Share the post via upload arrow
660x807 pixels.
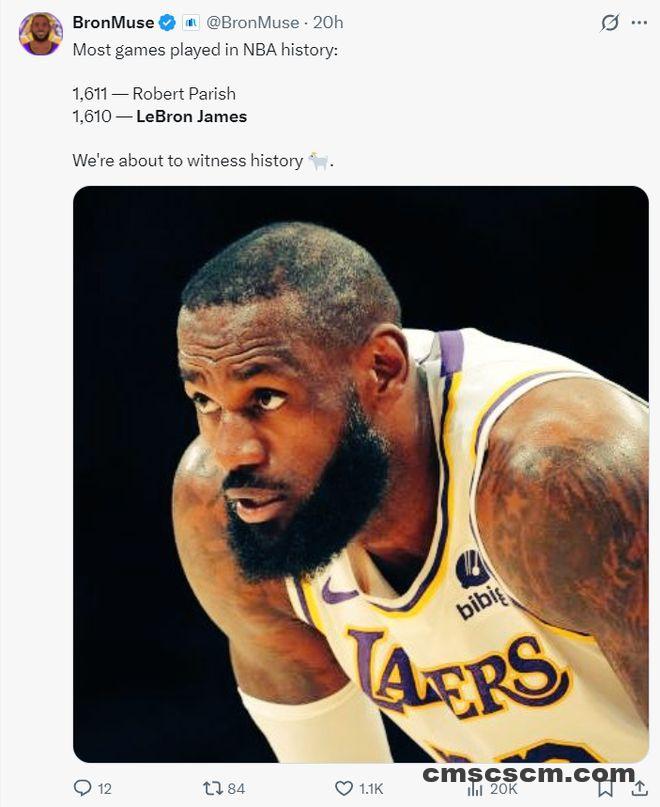639,788
